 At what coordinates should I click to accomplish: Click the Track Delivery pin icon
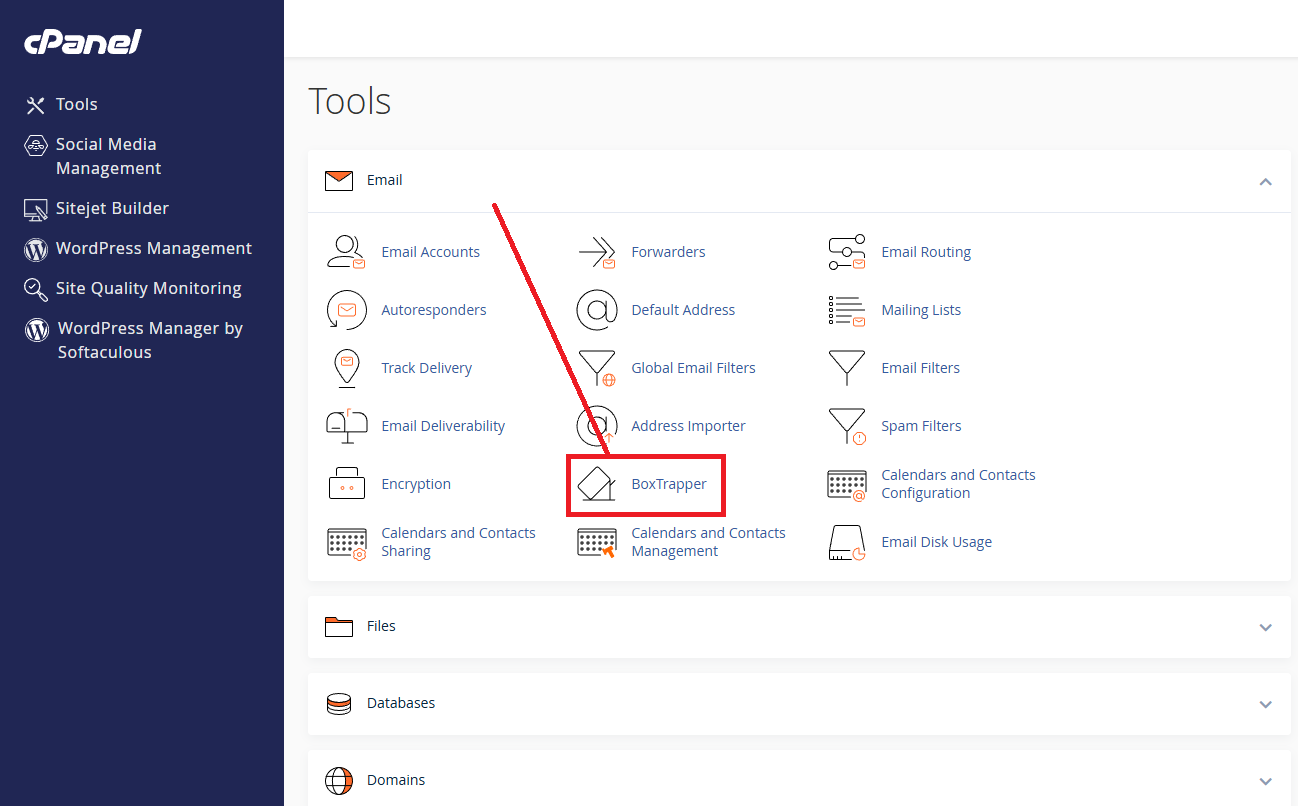346,368
